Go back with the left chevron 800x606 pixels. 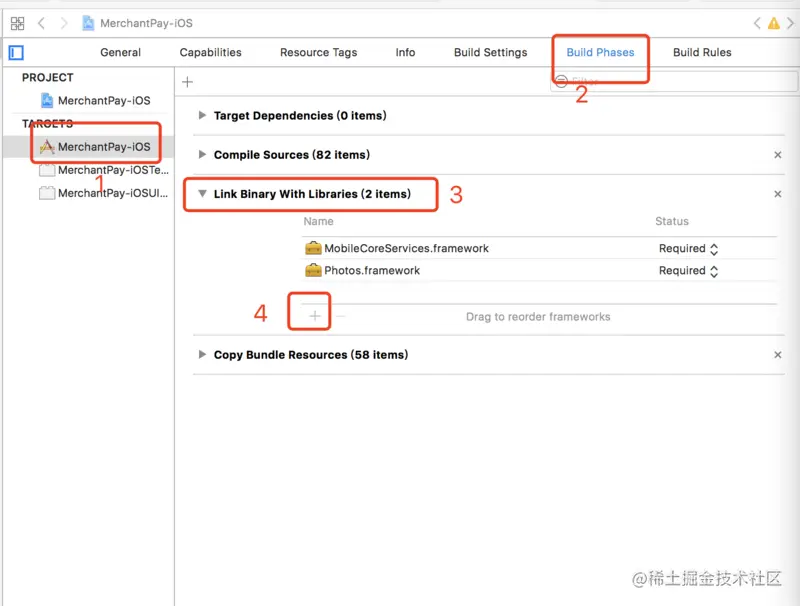pos(42,23)
